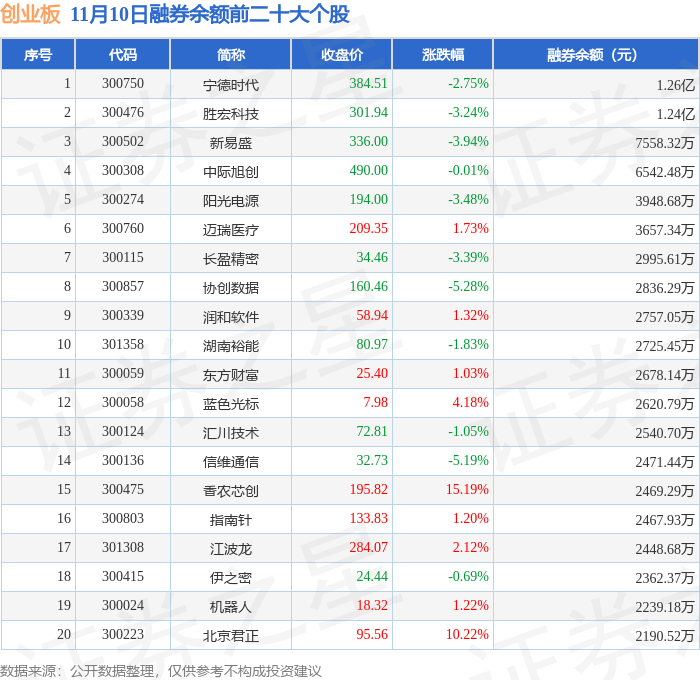
Task: Click balance value 1.26亿
Action: coord(675,85)
